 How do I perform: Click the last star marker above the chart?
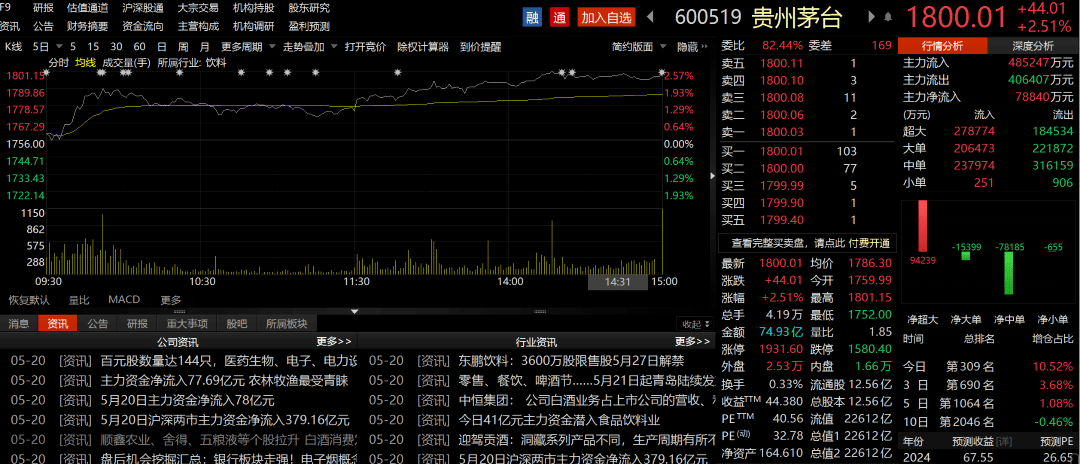(x=661, y=72)
